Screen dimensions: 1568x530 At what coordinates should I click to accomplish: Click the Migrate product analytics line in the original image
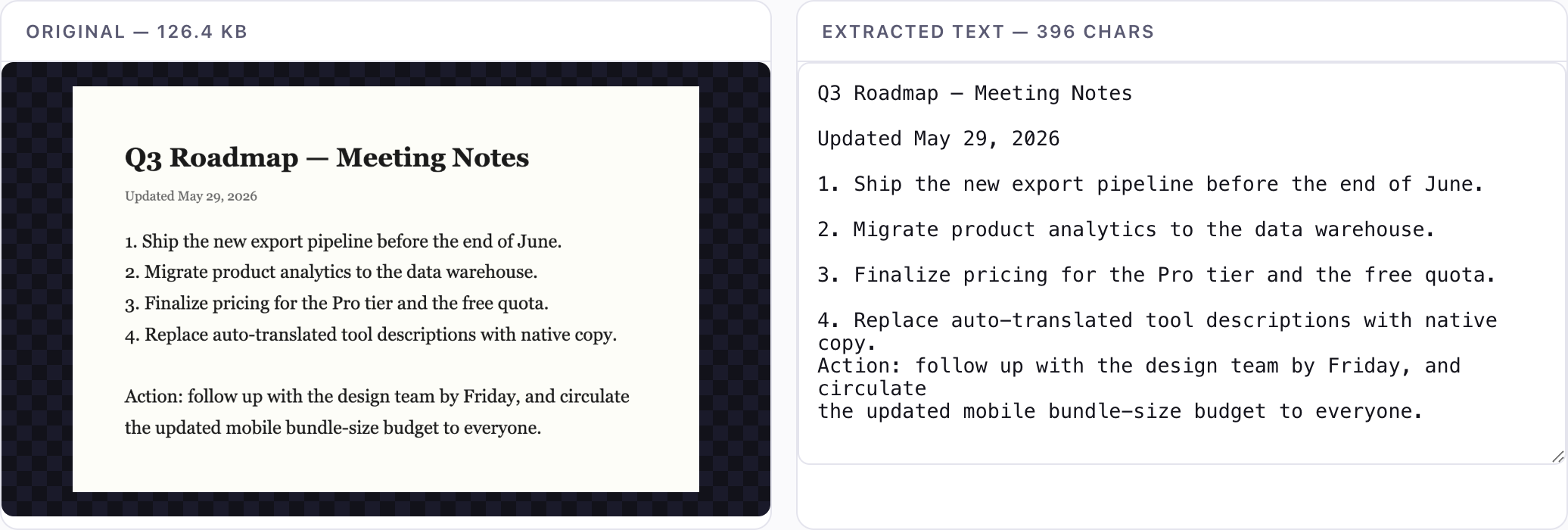(x=331, y=272)
